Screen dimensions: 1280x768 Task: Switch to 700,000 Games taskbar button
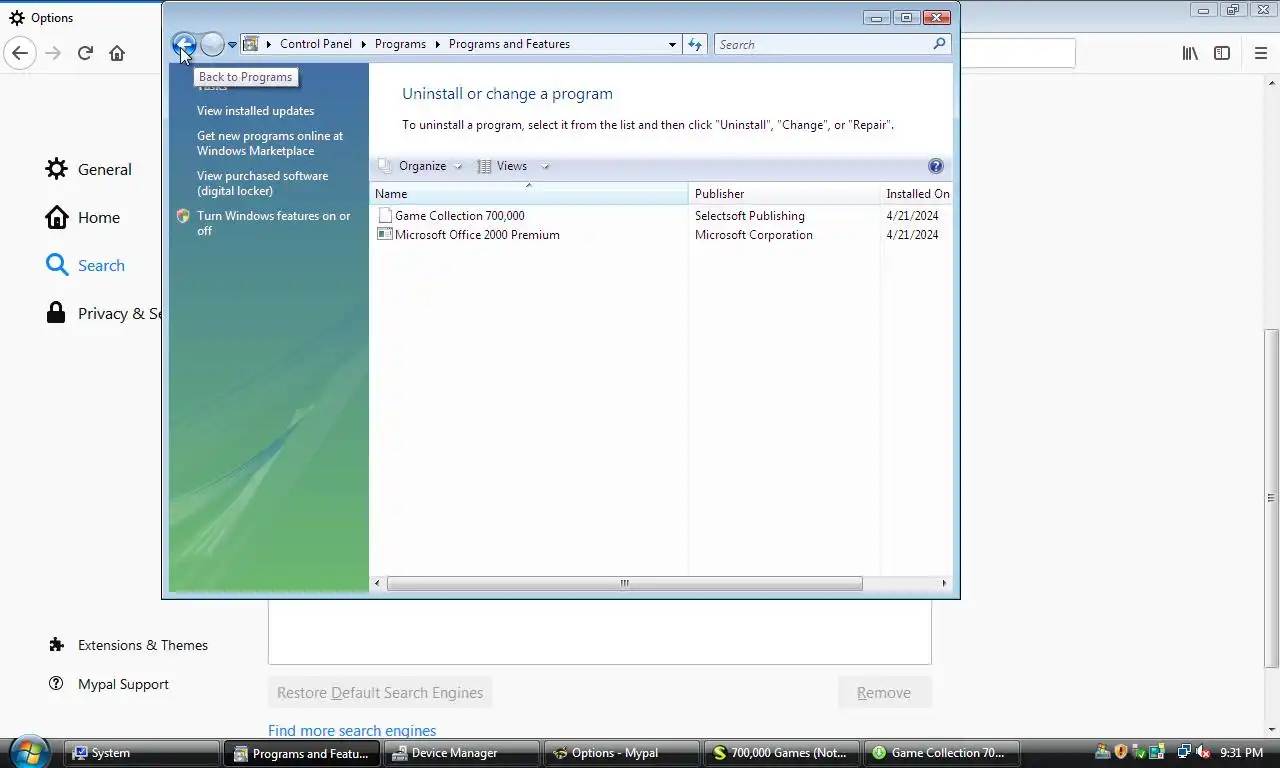(782, 753)
